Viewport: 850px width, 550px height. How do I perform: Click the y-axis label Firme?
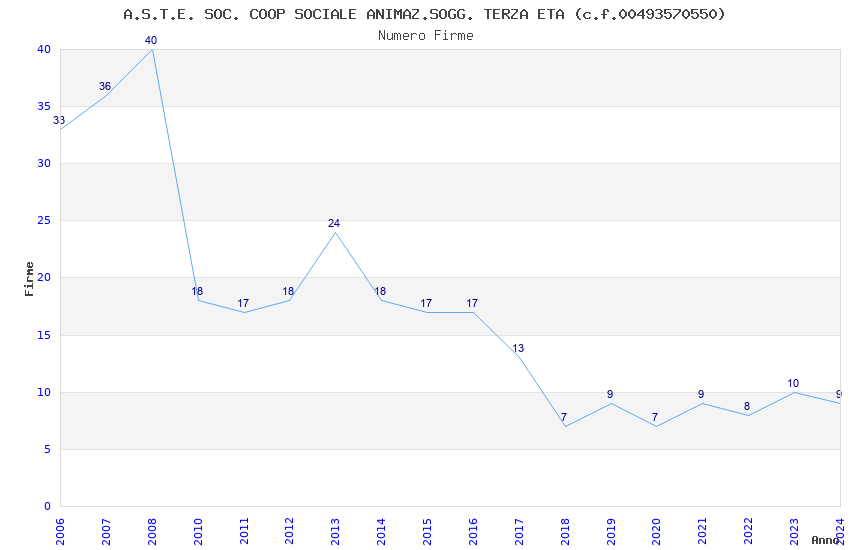point(29,279)
